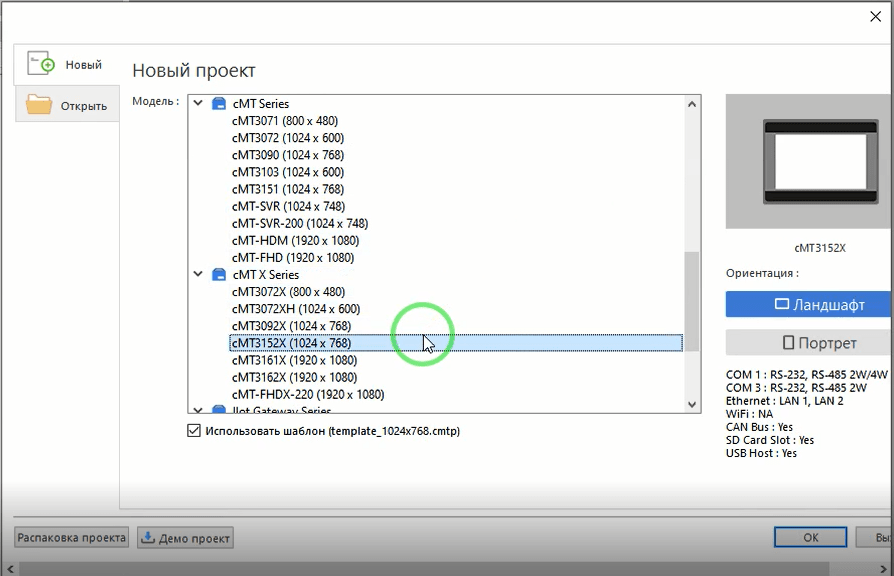Choose Ландшафт orientation
This screenshot has width=894, height=576.
click(809, 305)
